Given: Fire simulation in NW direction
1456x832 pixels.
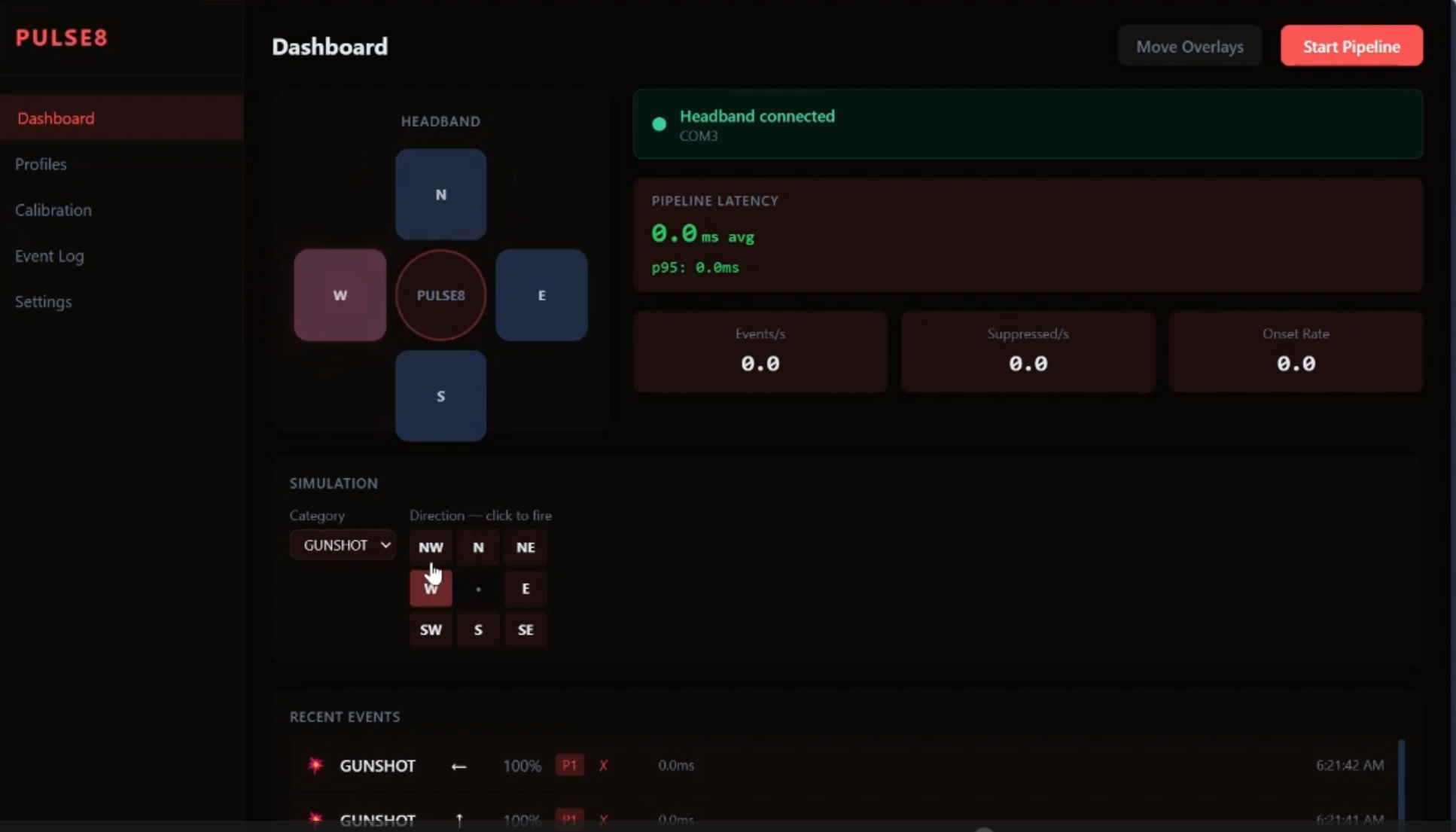Looking at the screenshot, I should (431, 547).
